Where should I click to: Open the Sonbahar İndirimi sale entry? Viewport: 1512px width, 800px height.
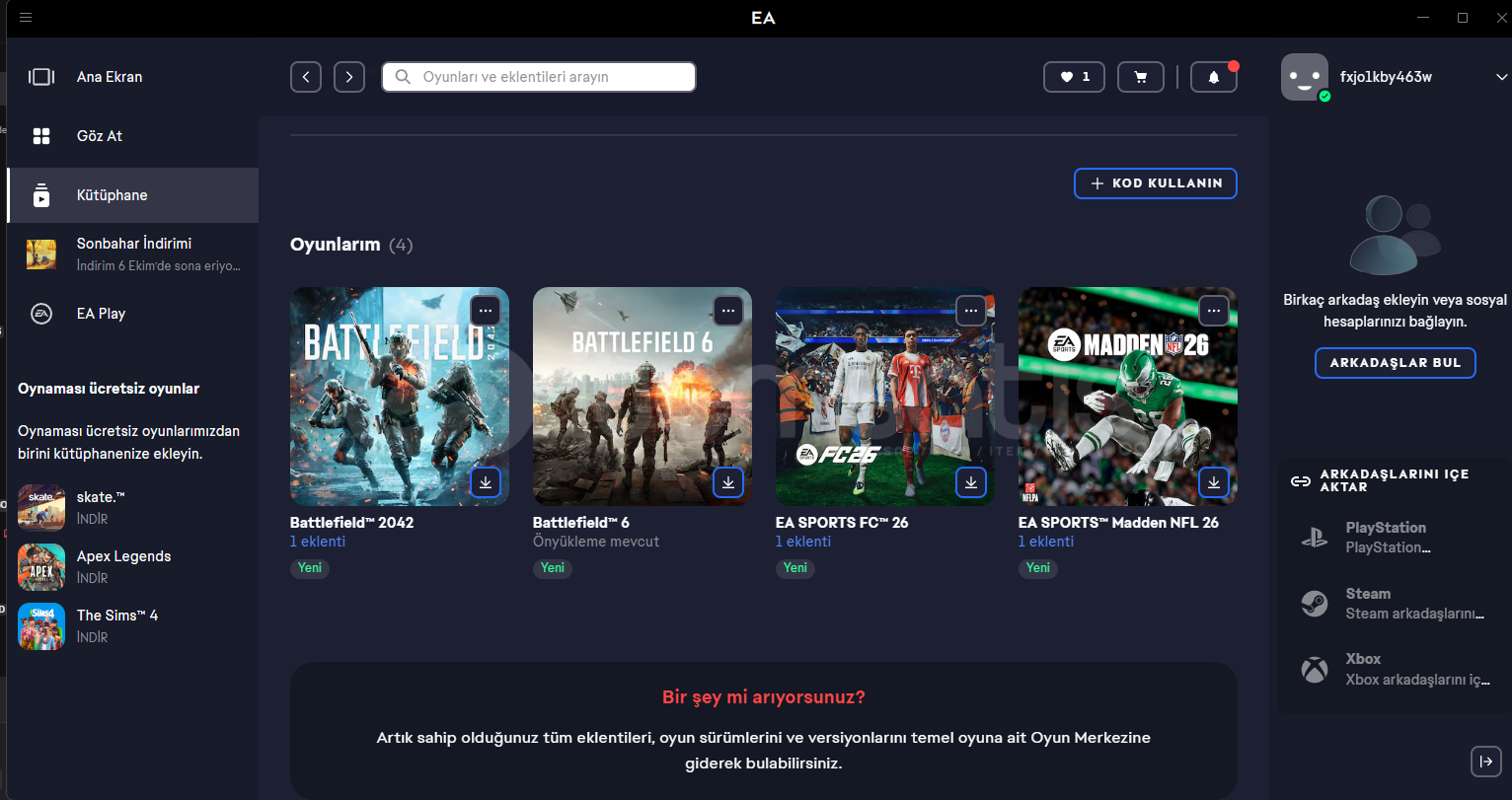point(132,254)
